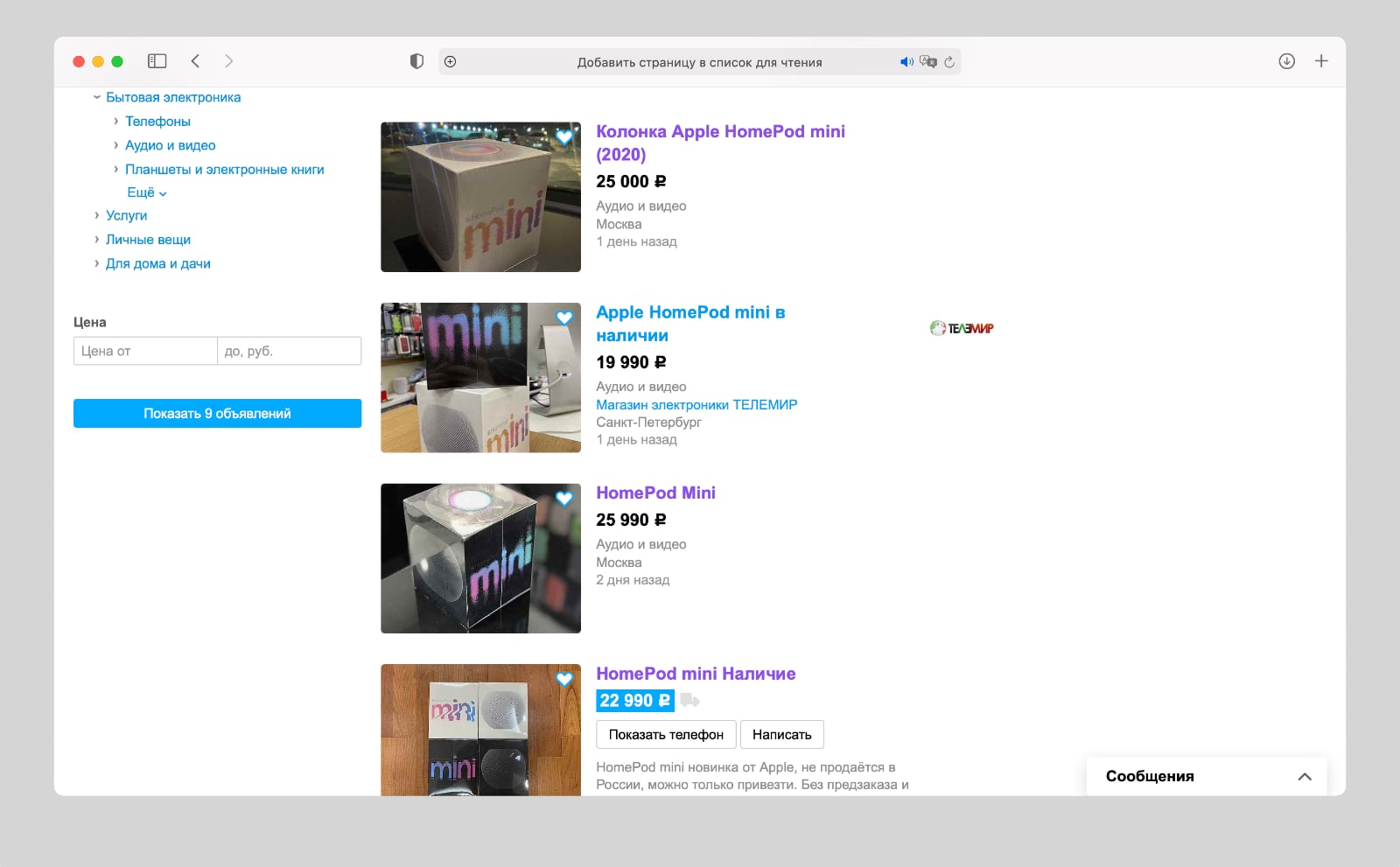Show the downloads list
The width and height of the screenshot is (1400, 867).
point(1286,61)
